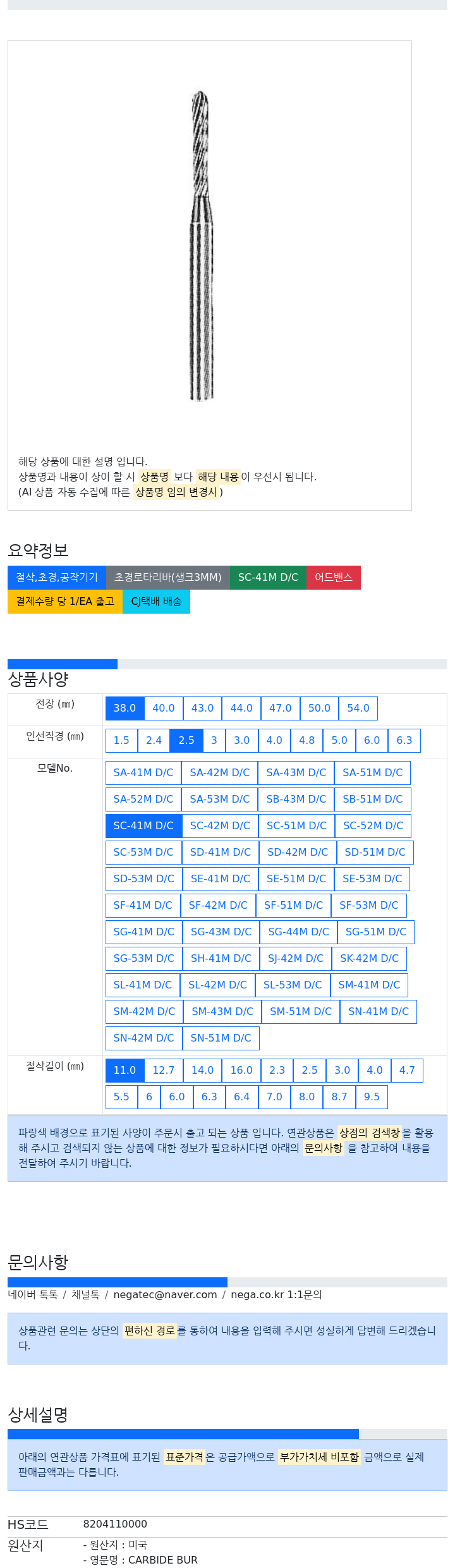
Task: Click the green SC-41M D/C tag
Action: [x=268, y=577]
